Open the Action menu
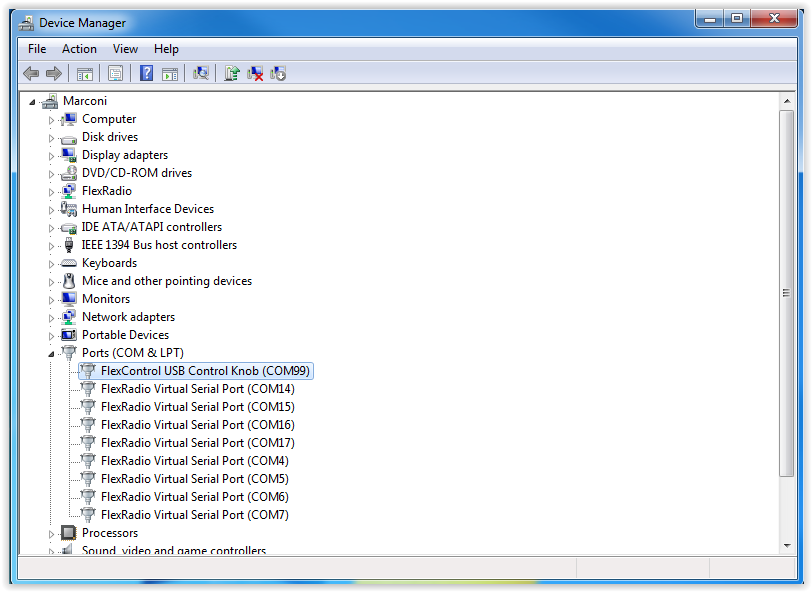This screenshot has width=812, height=592. (x=79, y=49)
